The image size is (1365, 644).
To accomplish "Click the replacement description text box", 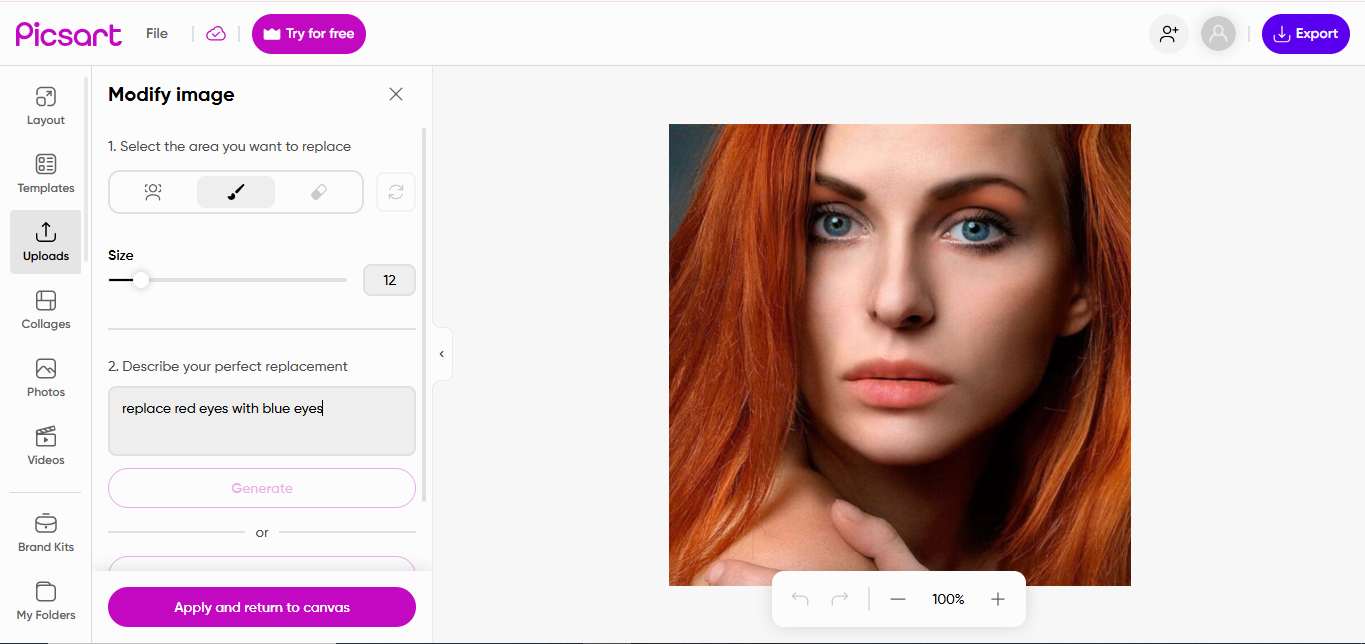I will [x=261, y=420].
